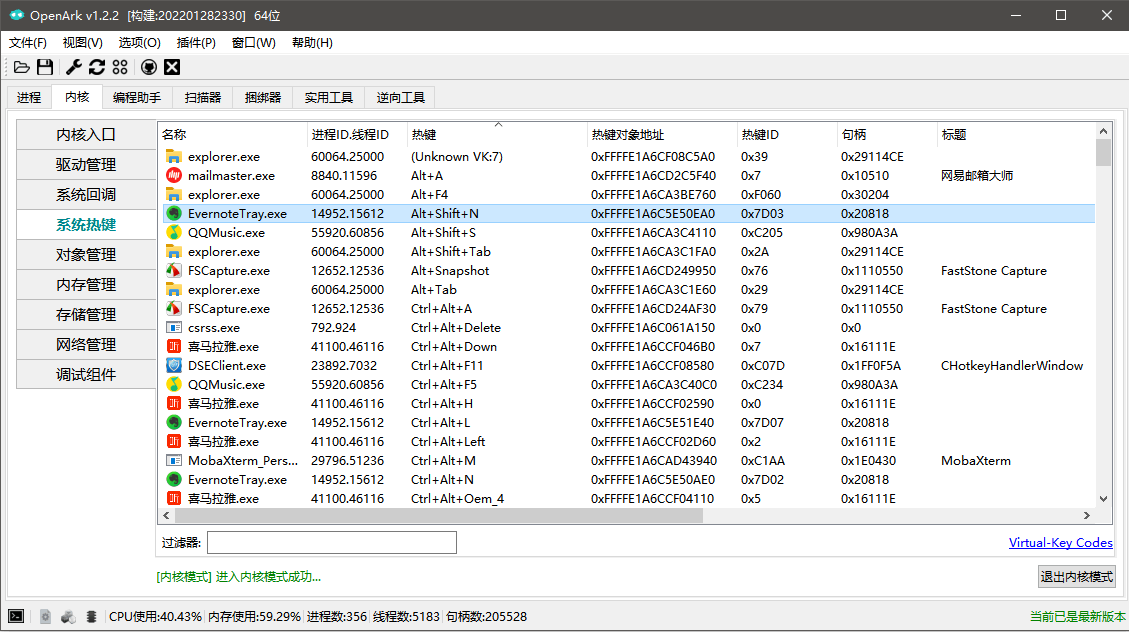Select 系统回调 in the sidebar
The image size is (1129, 632).
click(86, 194)
